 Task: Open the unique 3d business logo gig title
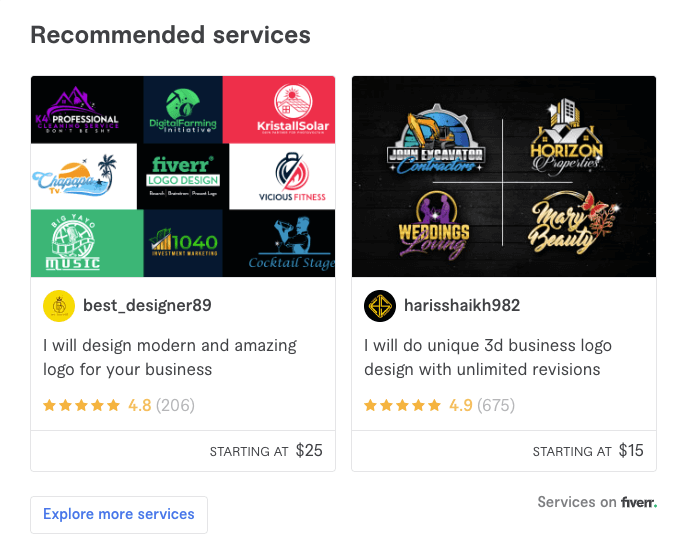pos(487,357)
